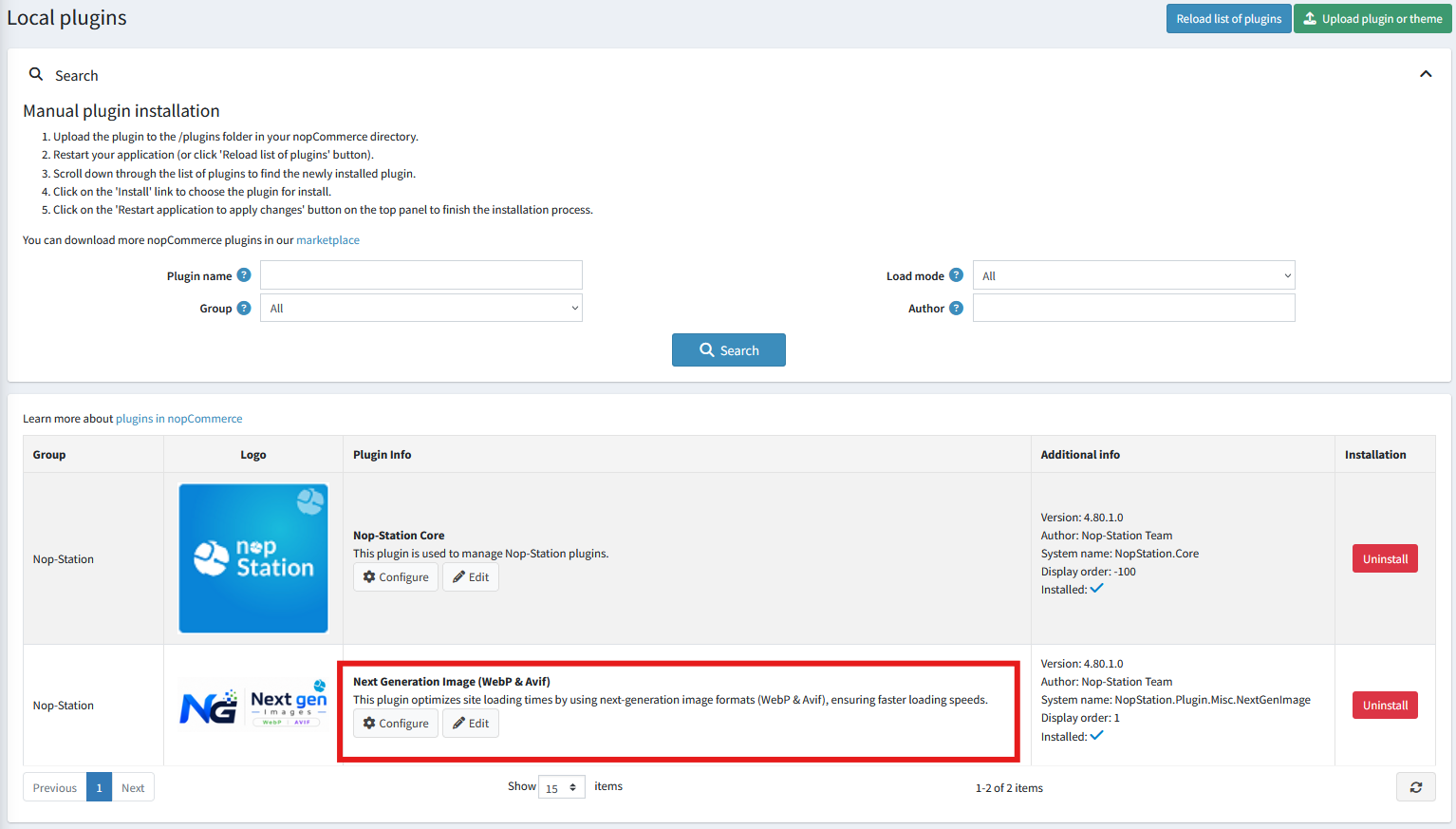Viewport: 1456px width, 829px height.
Task: Click 'Next Generation Image (WebP & Avif)' title
Action: (x=452, y=682)
